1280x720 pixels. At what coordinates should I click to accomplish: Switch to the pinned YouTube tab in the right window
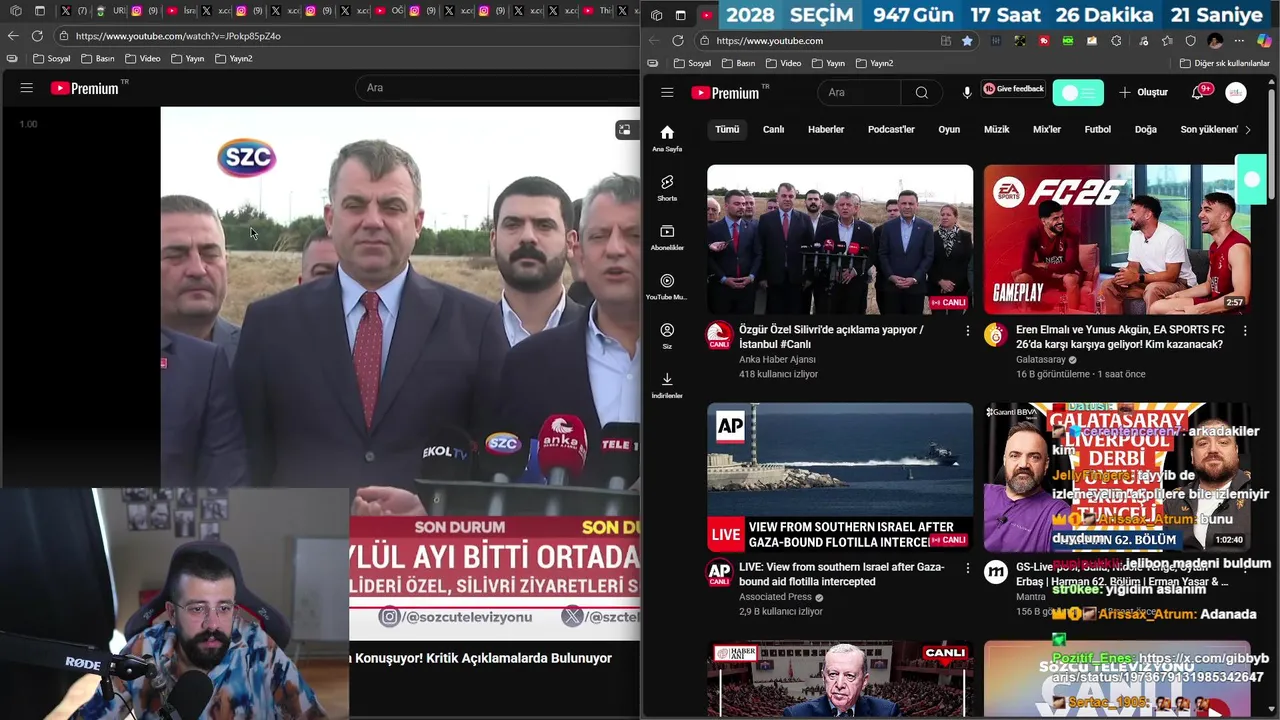pyautogui.click(x=707, y=15)
